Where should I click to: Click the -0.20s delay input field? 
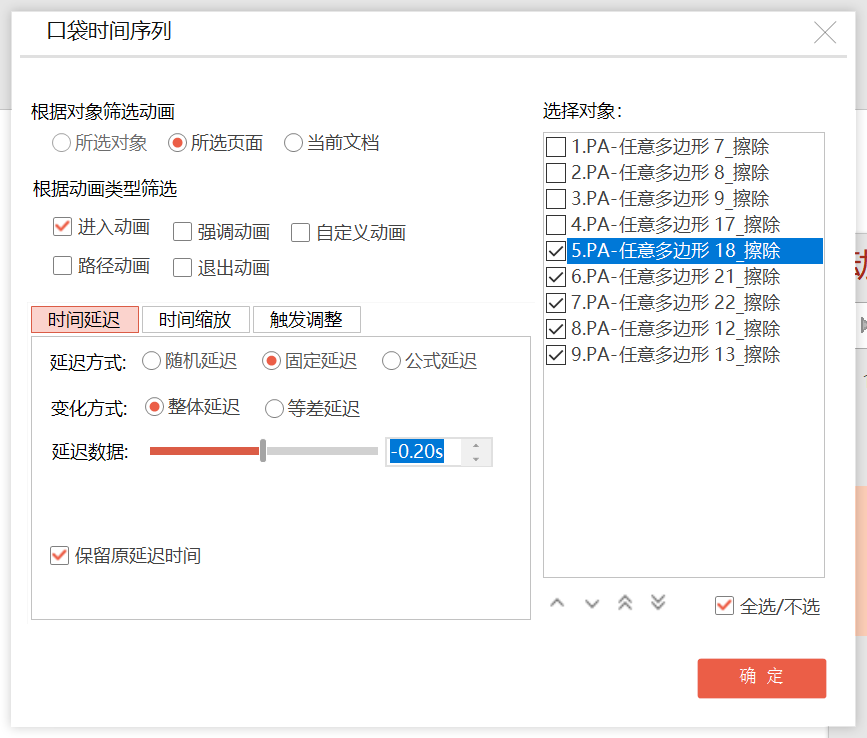[x=424, y=452]
